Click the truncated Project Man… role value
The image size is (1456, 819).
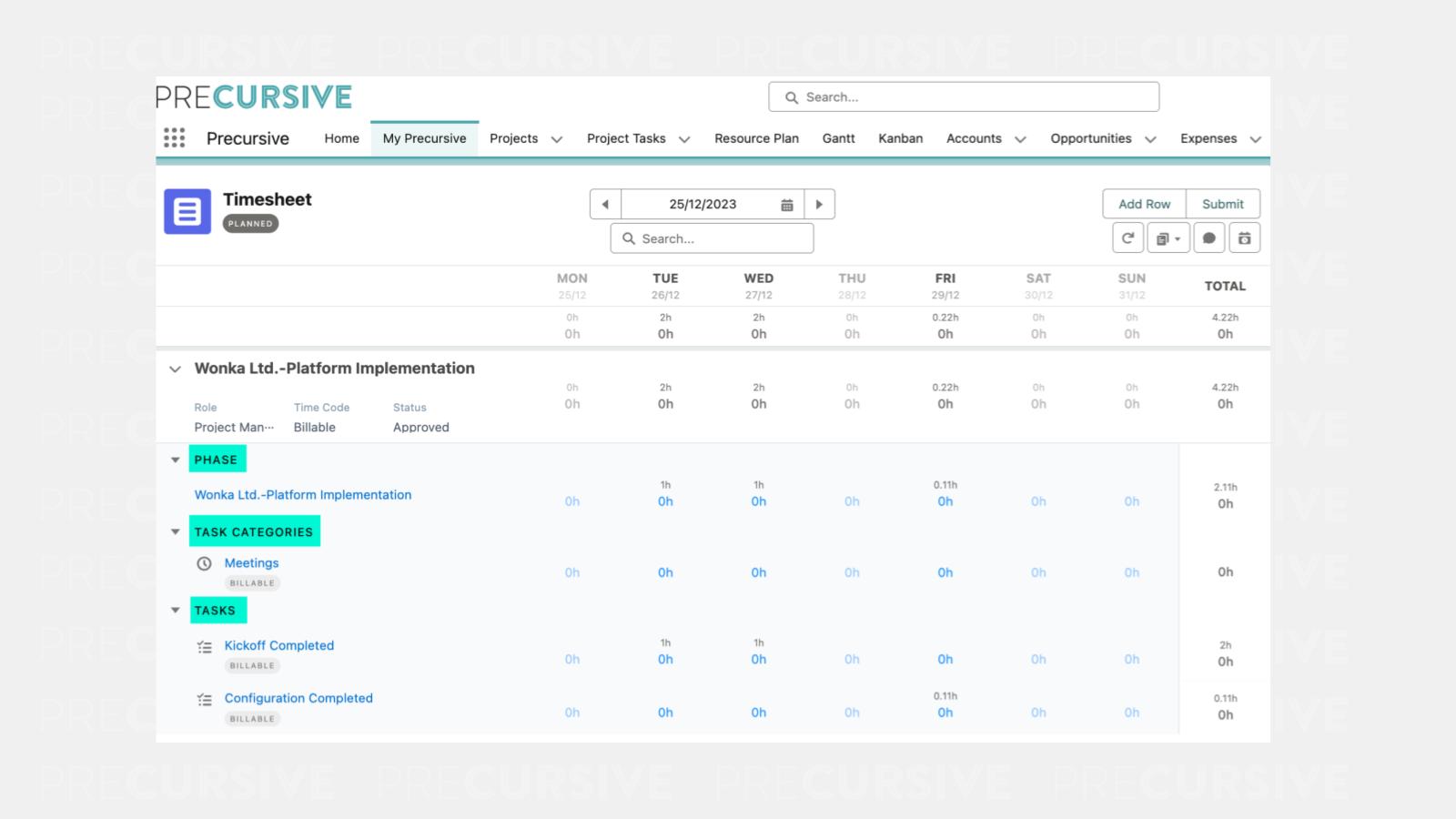tap(234, 427)
